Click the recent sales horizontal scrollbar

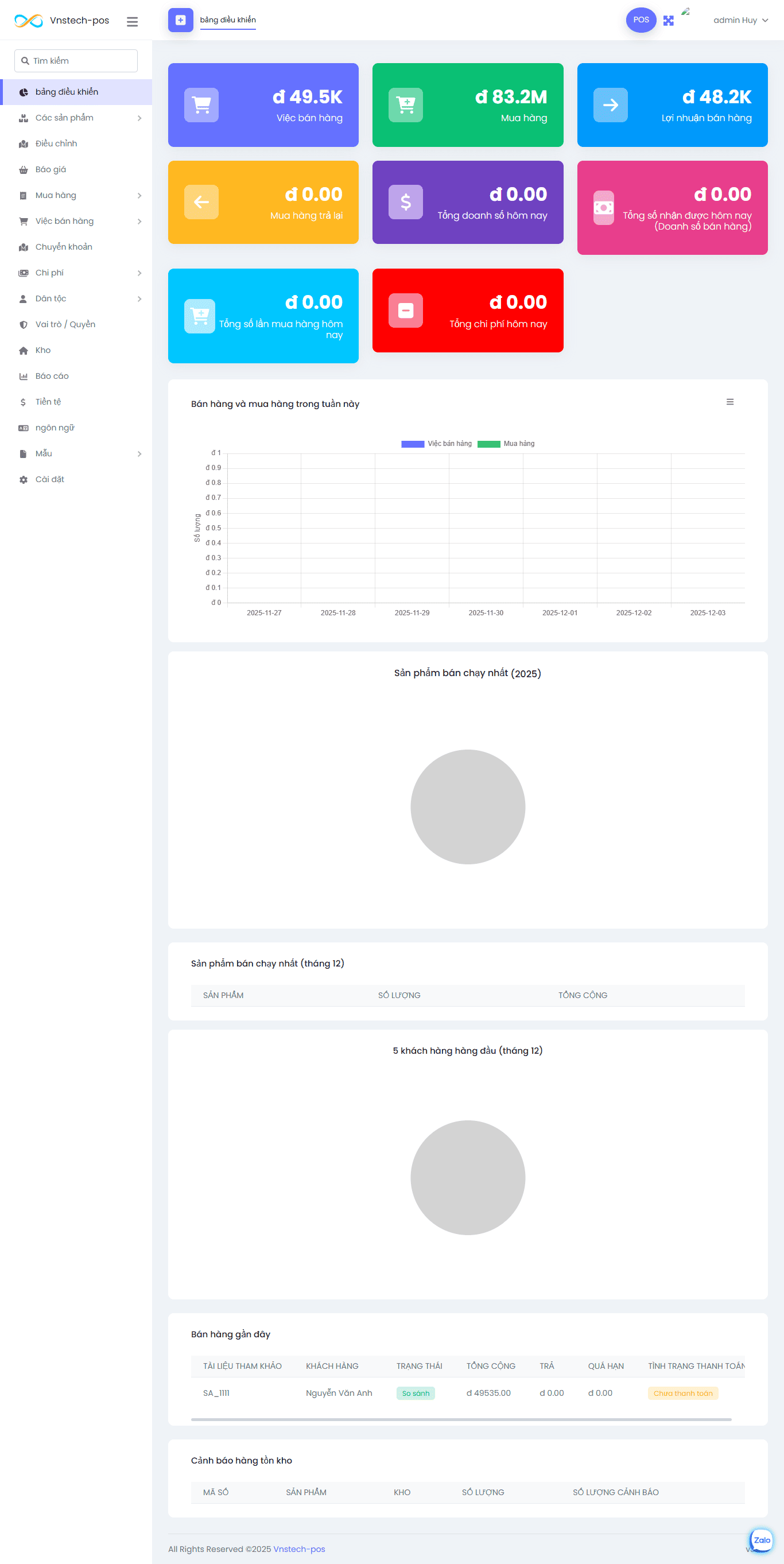(460, 1419)
